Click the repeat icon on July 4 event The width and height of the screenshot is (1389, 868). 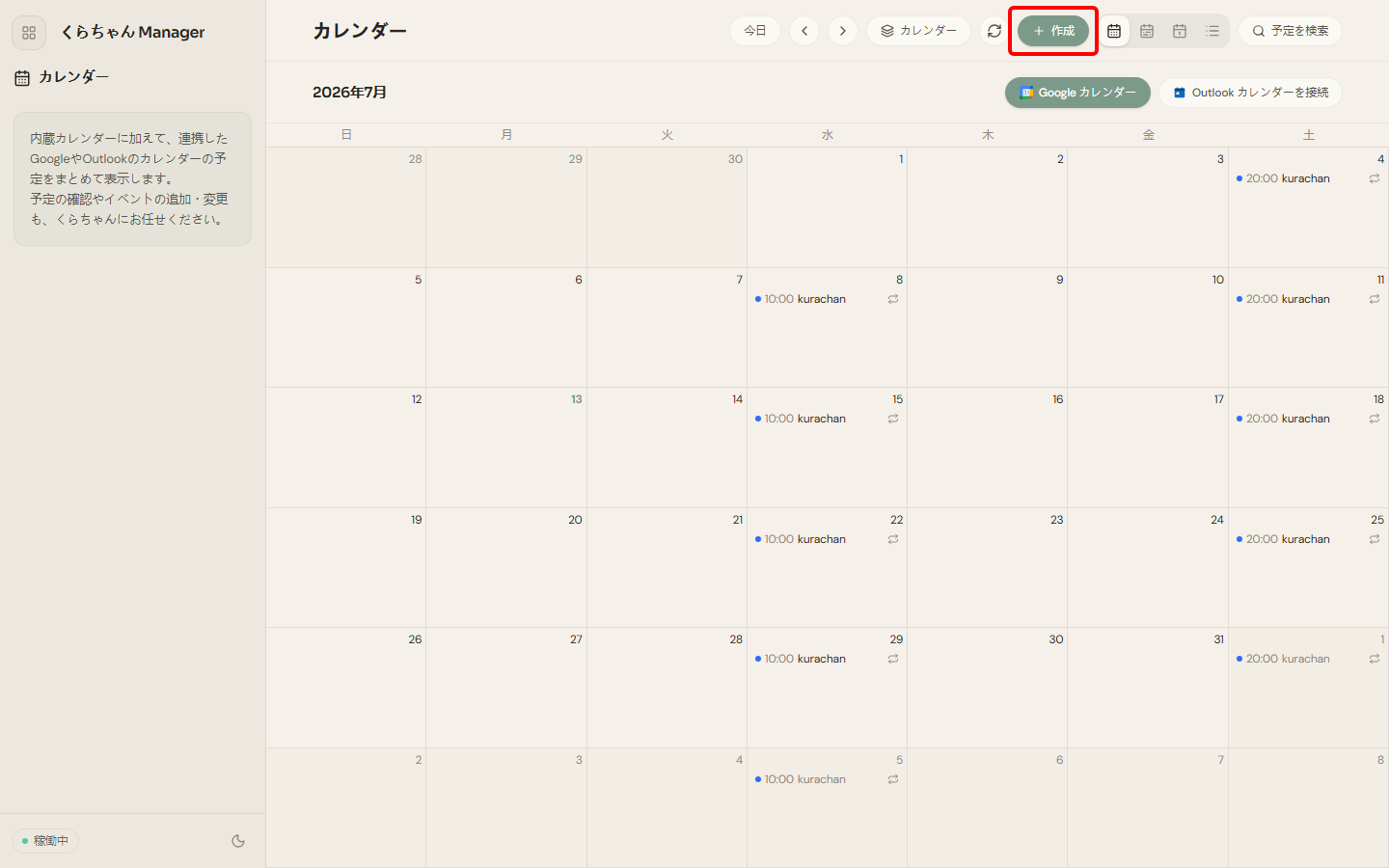coord(1375,178)
